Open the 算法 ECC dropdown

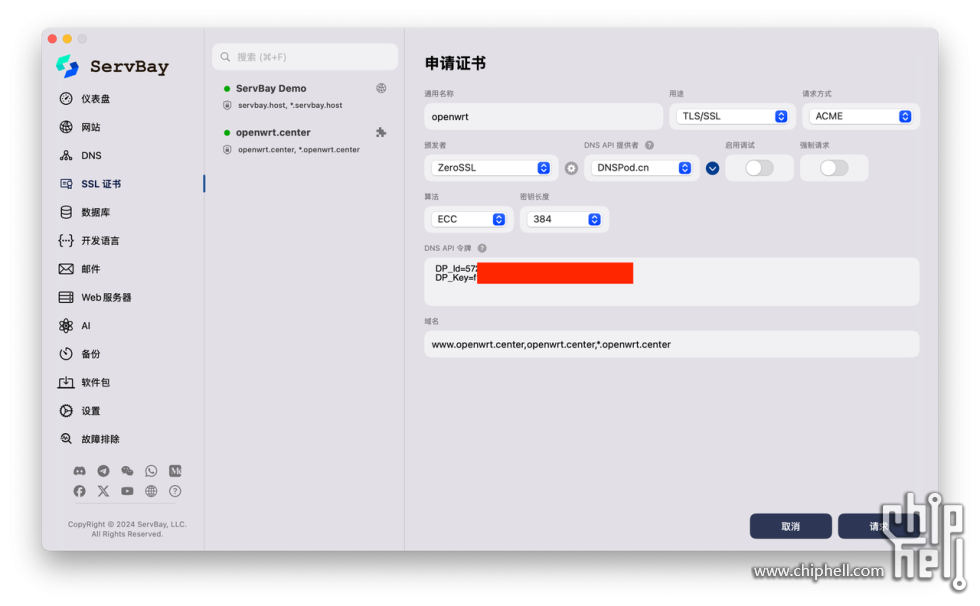click(469, 219)
